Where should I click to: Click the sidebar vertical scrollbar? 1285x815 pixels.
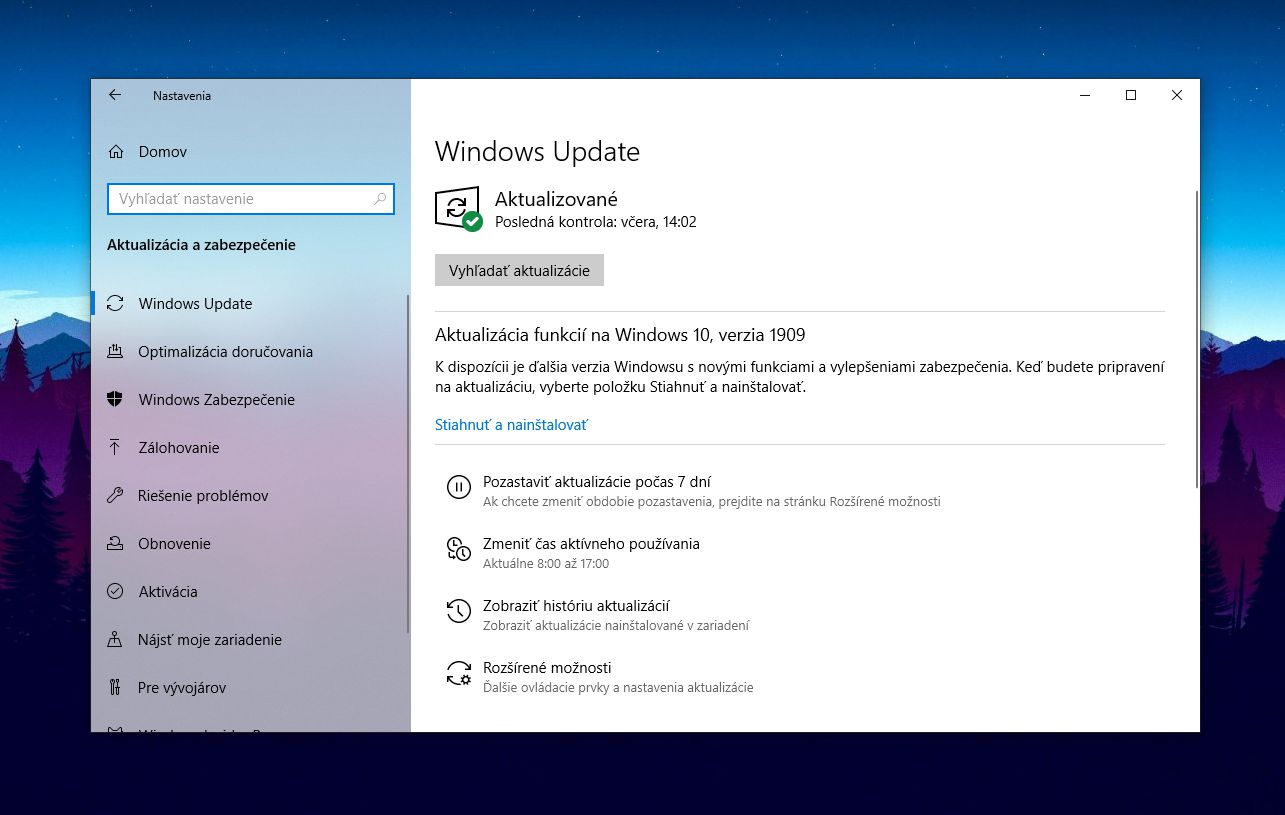click(408, 463)
